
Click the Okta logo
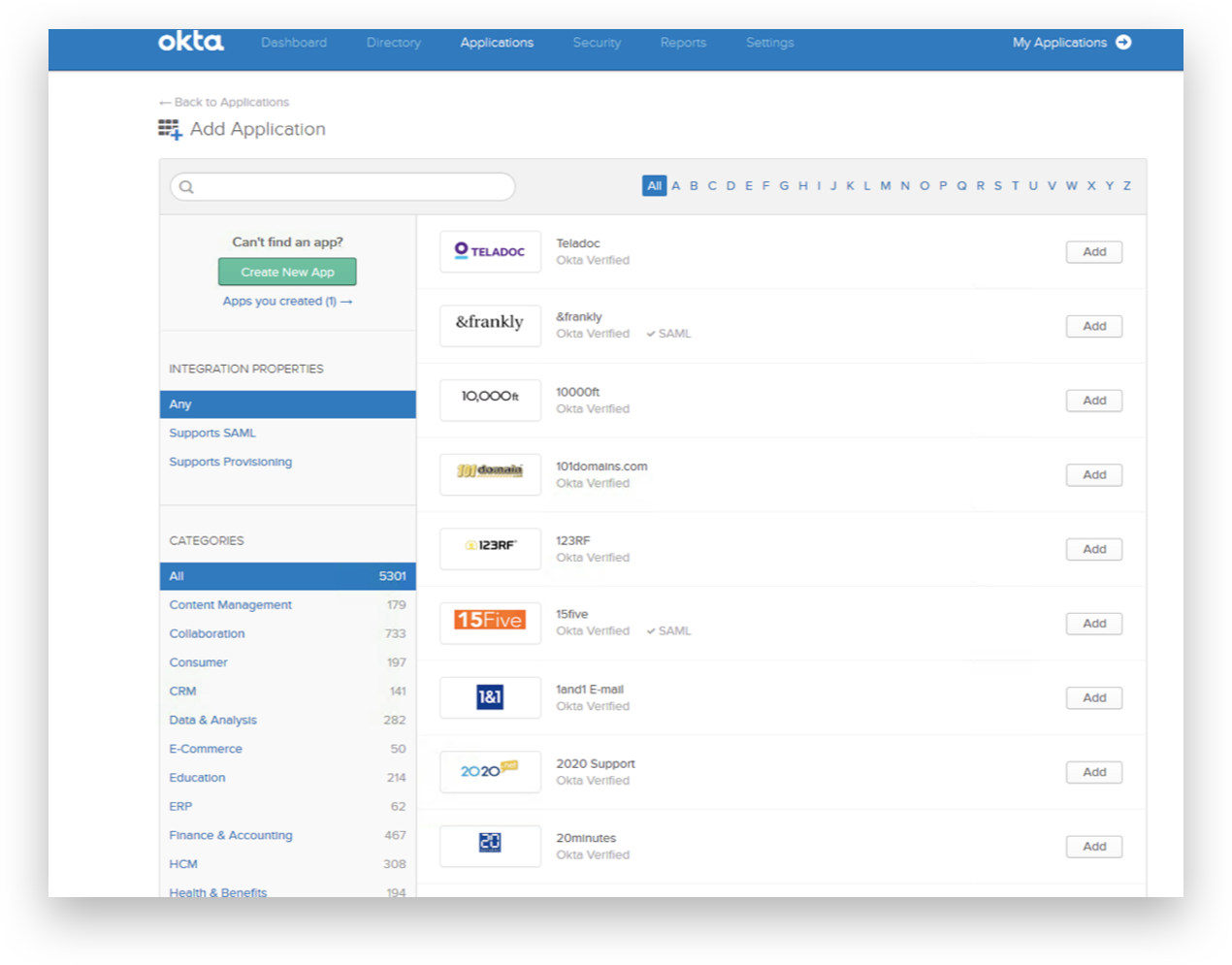click(191, 42)
